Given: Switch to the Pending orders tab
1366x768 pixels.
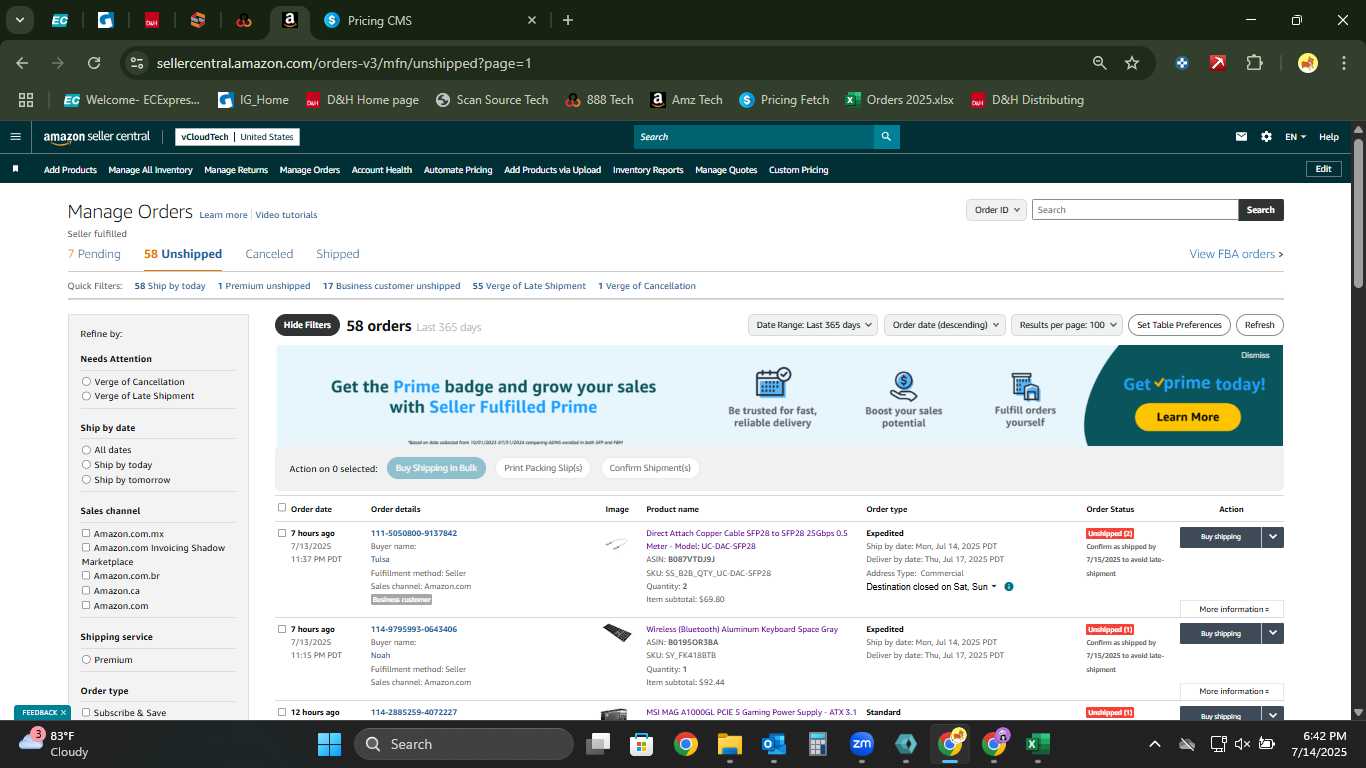Looking at the screenshot, I should (x=94, y=254).
